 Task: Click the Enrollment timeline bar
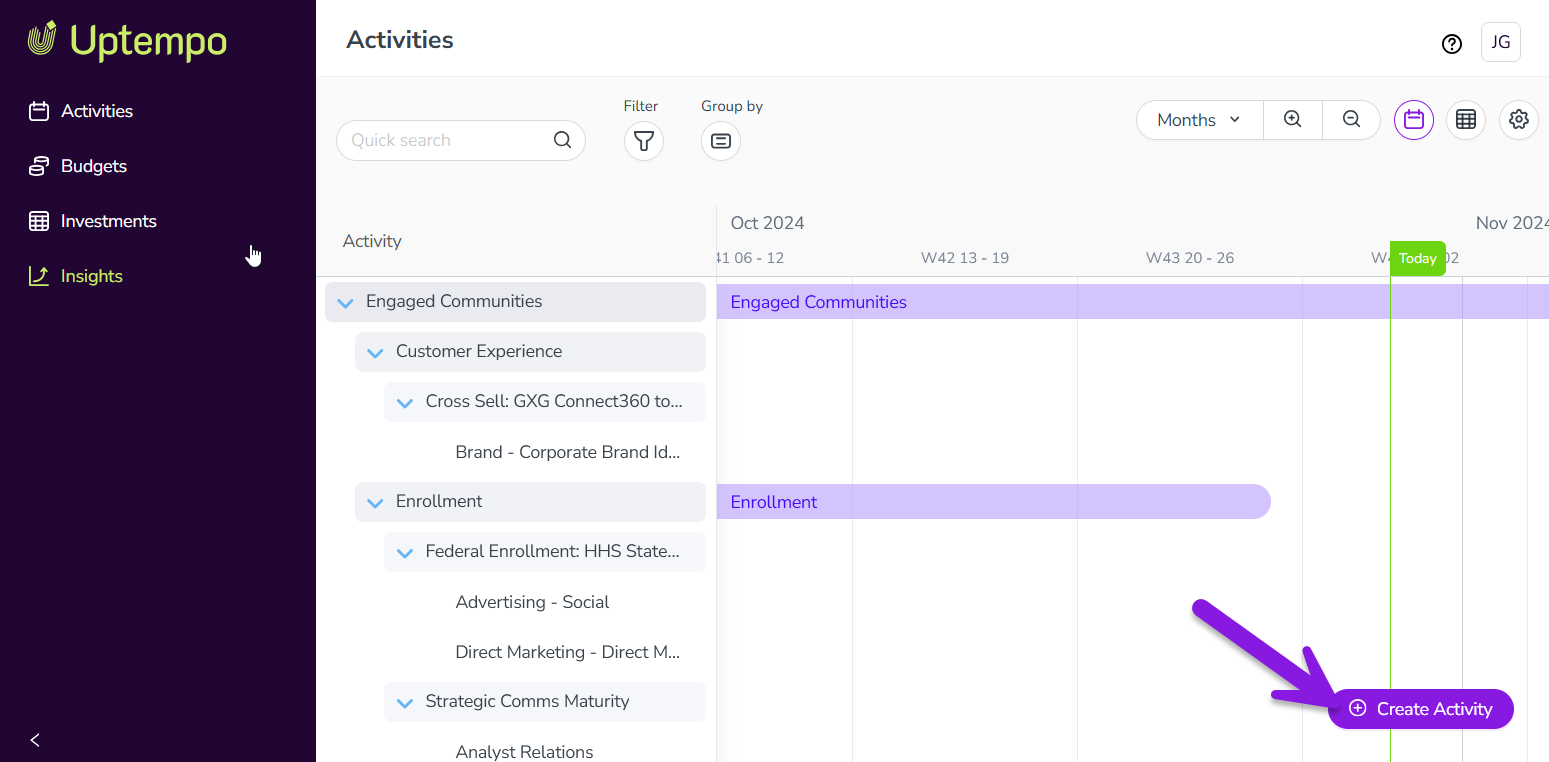pyautogui.click(x=994, y=502)
